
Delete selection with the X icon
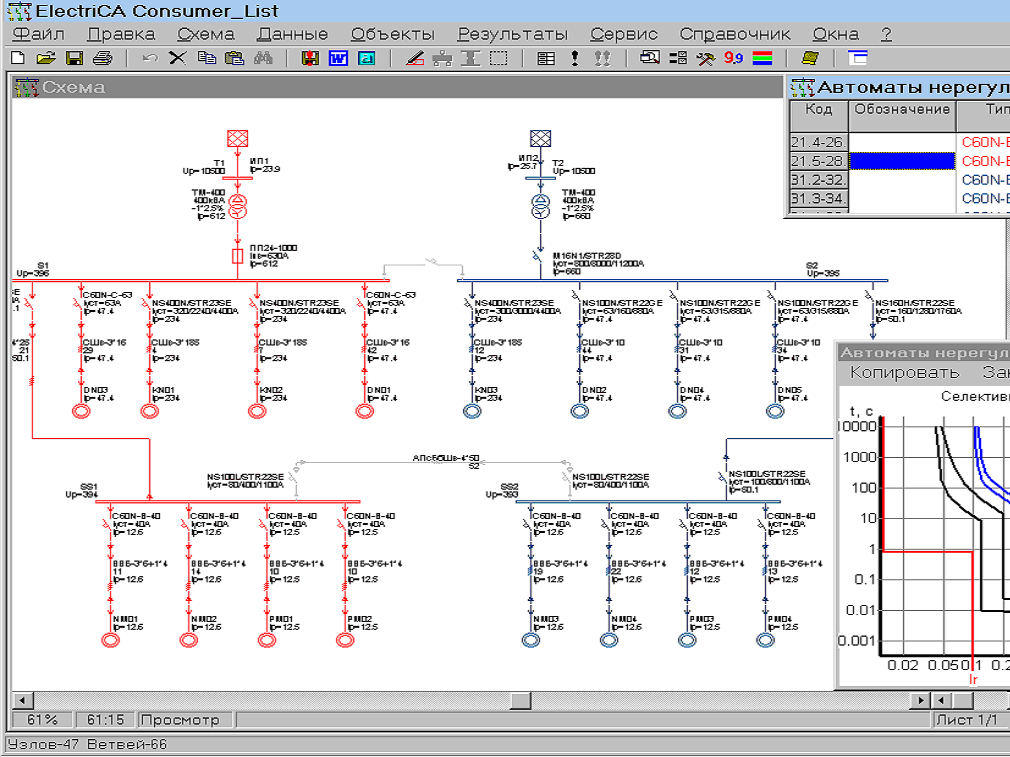click(x=177, y=58)
